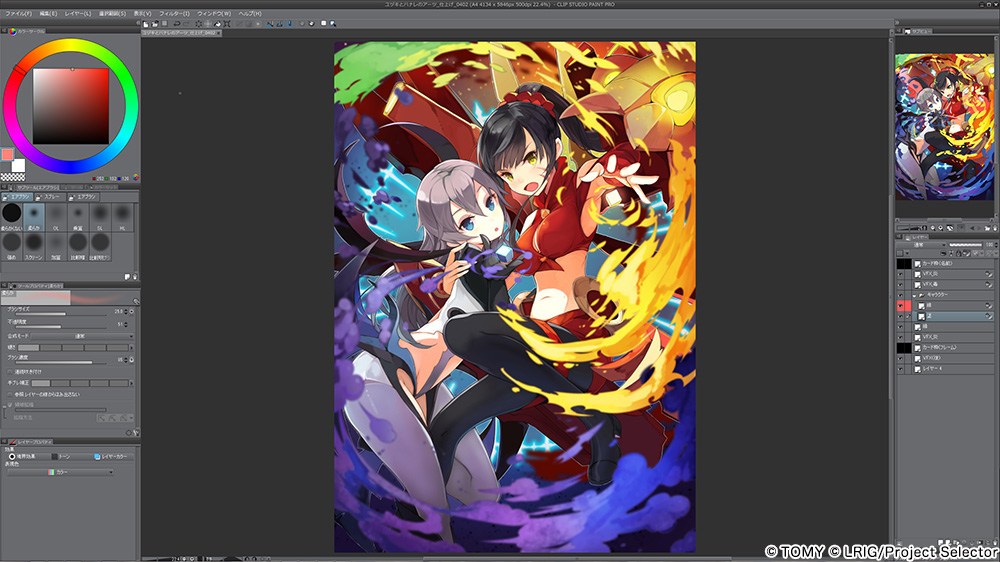Toggle visibility of キャラクター folder

coord(900,295)
